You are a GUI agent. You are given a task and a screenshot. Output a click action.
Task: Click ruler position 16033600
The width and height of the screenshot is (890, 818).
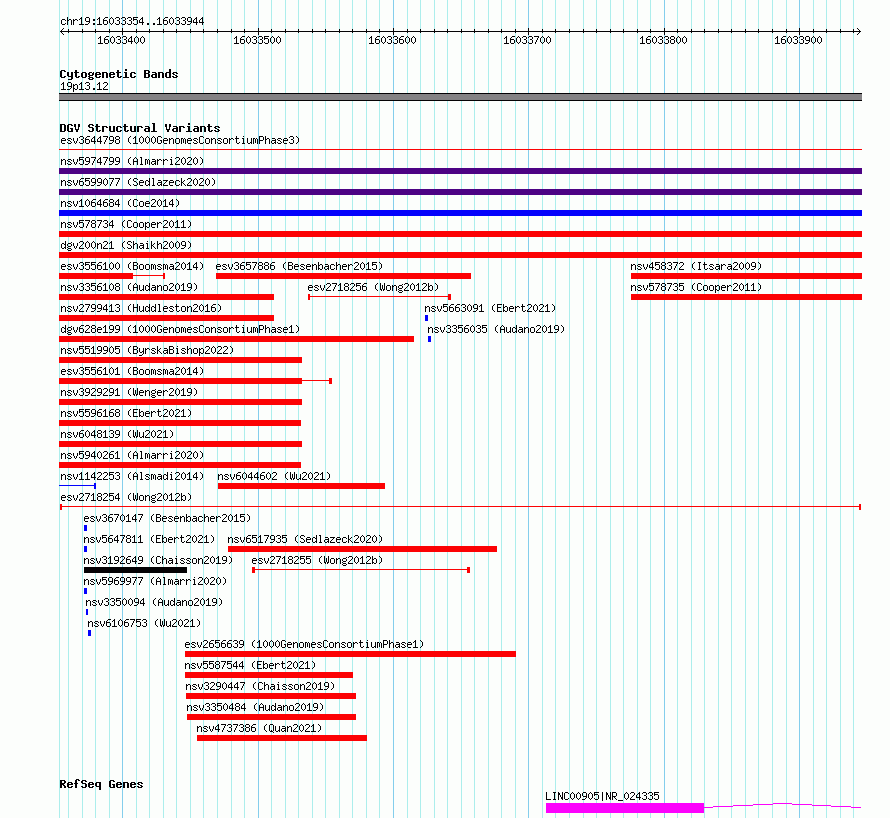pos(392,40)
